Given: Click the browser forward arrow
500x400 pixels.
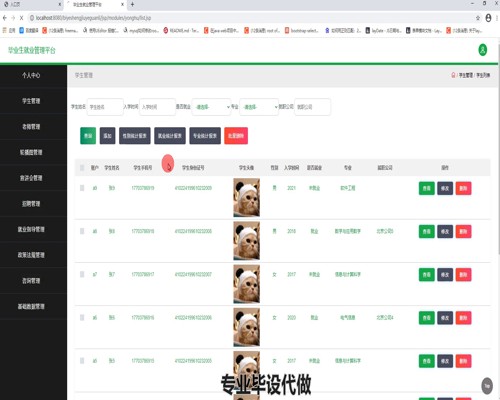Looking at the screenshot, I should pyautogui.click(x=13, y=18).
